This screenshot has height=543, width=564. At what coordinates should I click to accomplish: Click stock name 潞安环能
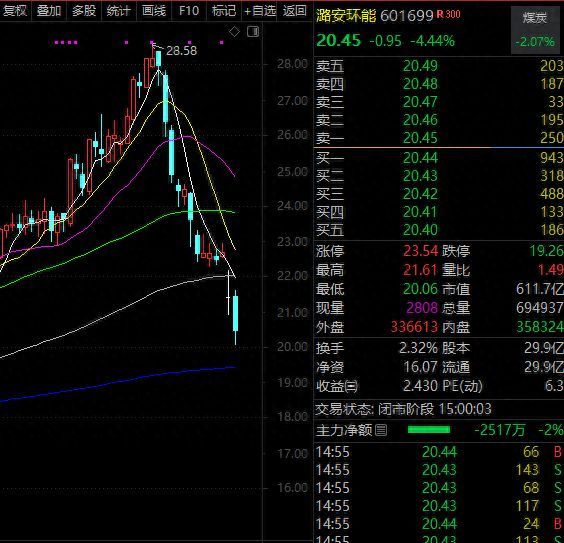346,15
